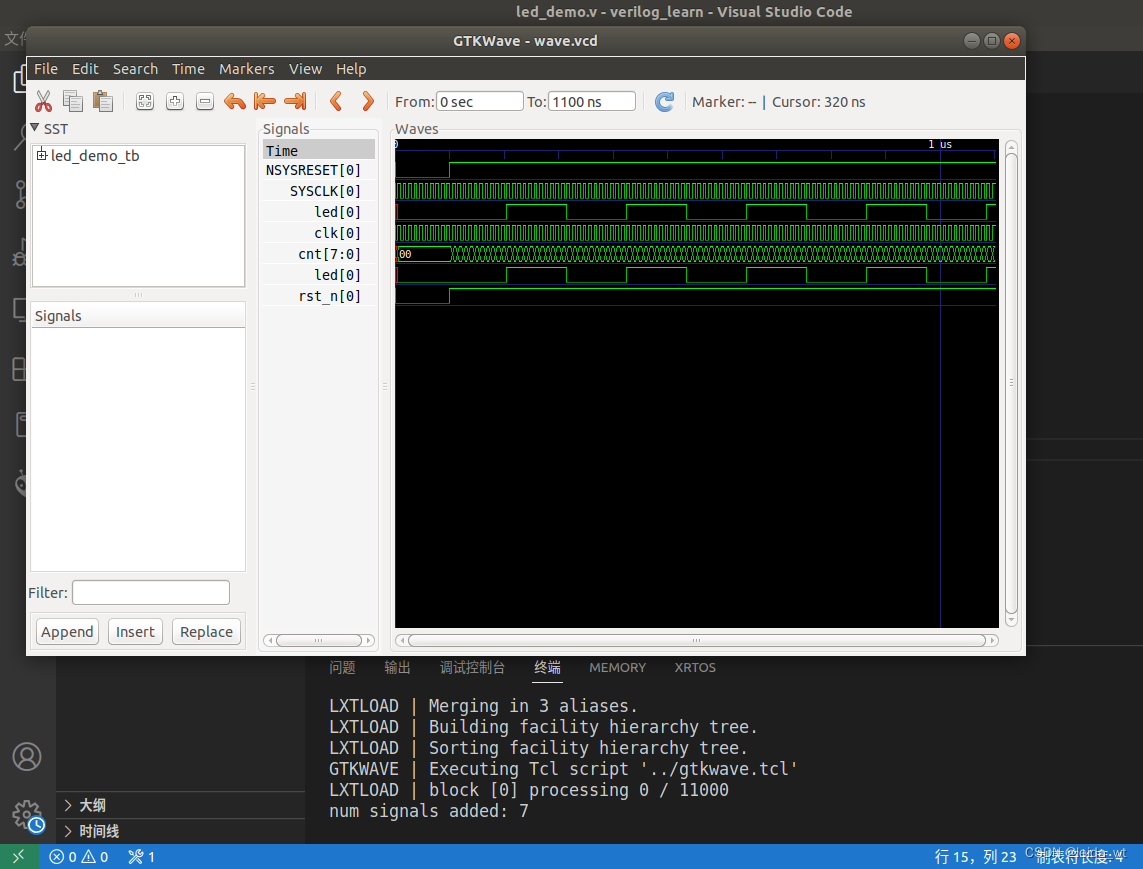Click the From time input field
Viewport: 1143px width, 869px height.
coord(480,101)
